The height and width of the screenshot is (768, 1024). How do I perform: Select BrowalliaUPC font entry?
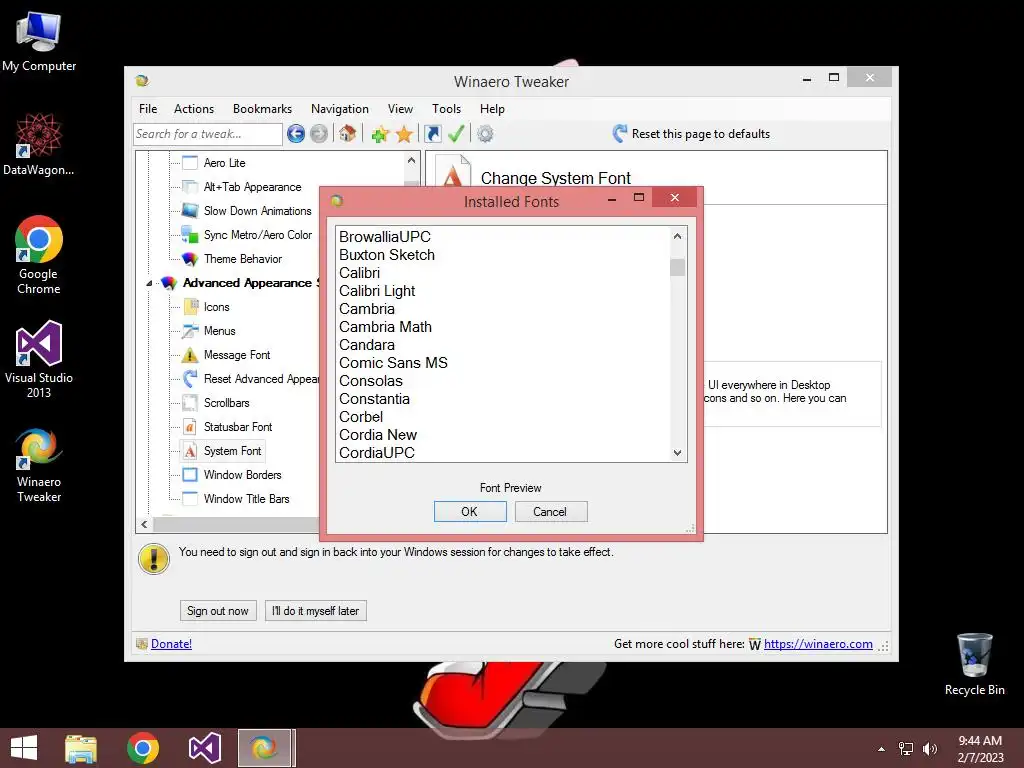(x=385, y=237)
